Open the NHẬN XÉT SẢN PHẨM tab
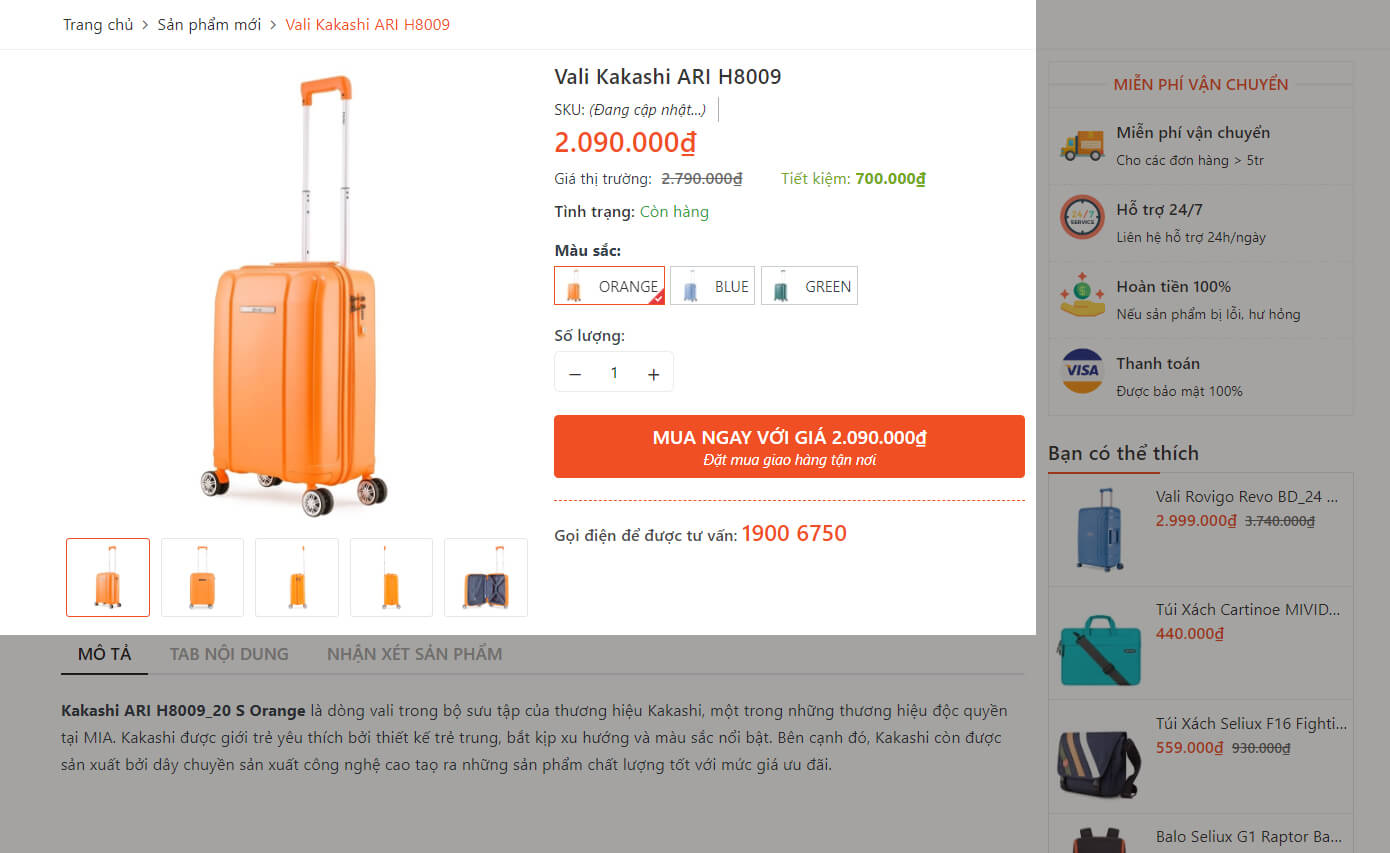This screenshot has width=1390, height=853. (414, 654)
